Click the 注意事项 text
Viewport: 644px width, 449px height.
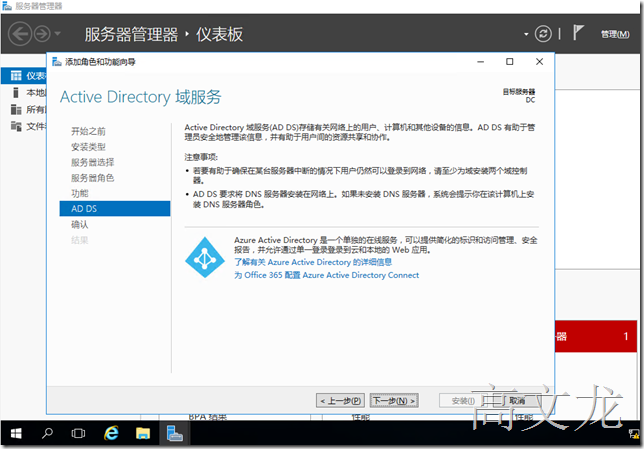point(201,157)
